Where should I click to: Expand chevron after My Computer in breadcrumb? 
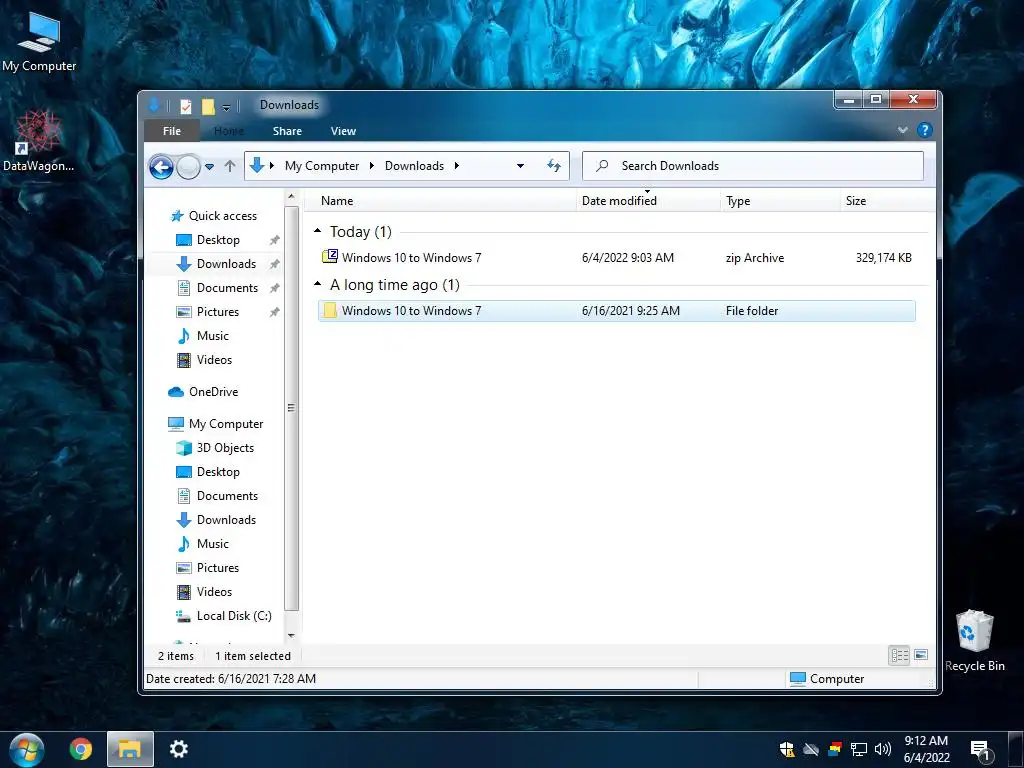coord(372,166)
